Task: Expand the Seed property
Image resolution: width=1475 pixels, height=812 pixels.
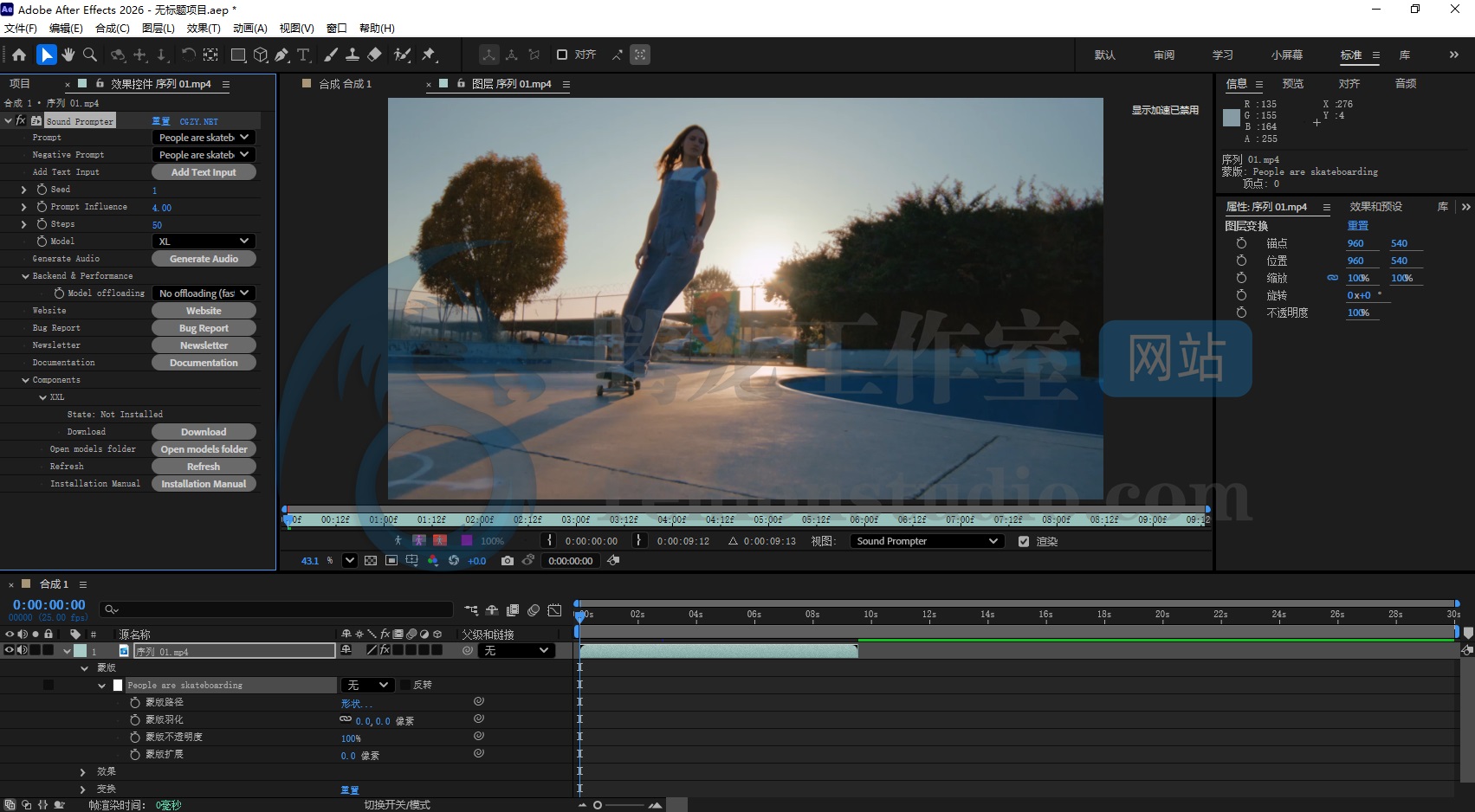Action: pos(23,190)
